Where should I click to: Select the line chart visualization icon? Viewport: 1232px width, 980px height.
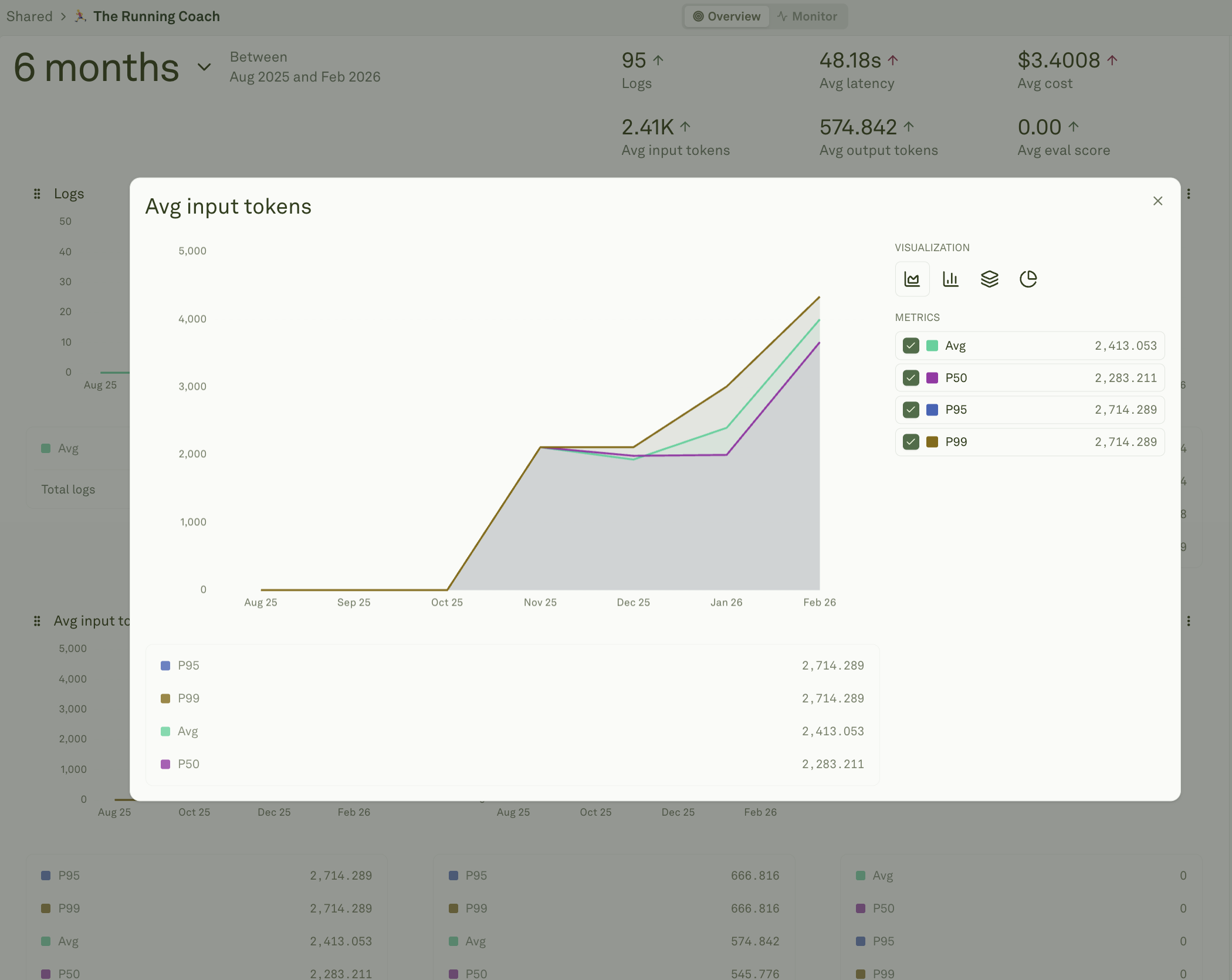[912, 279]
